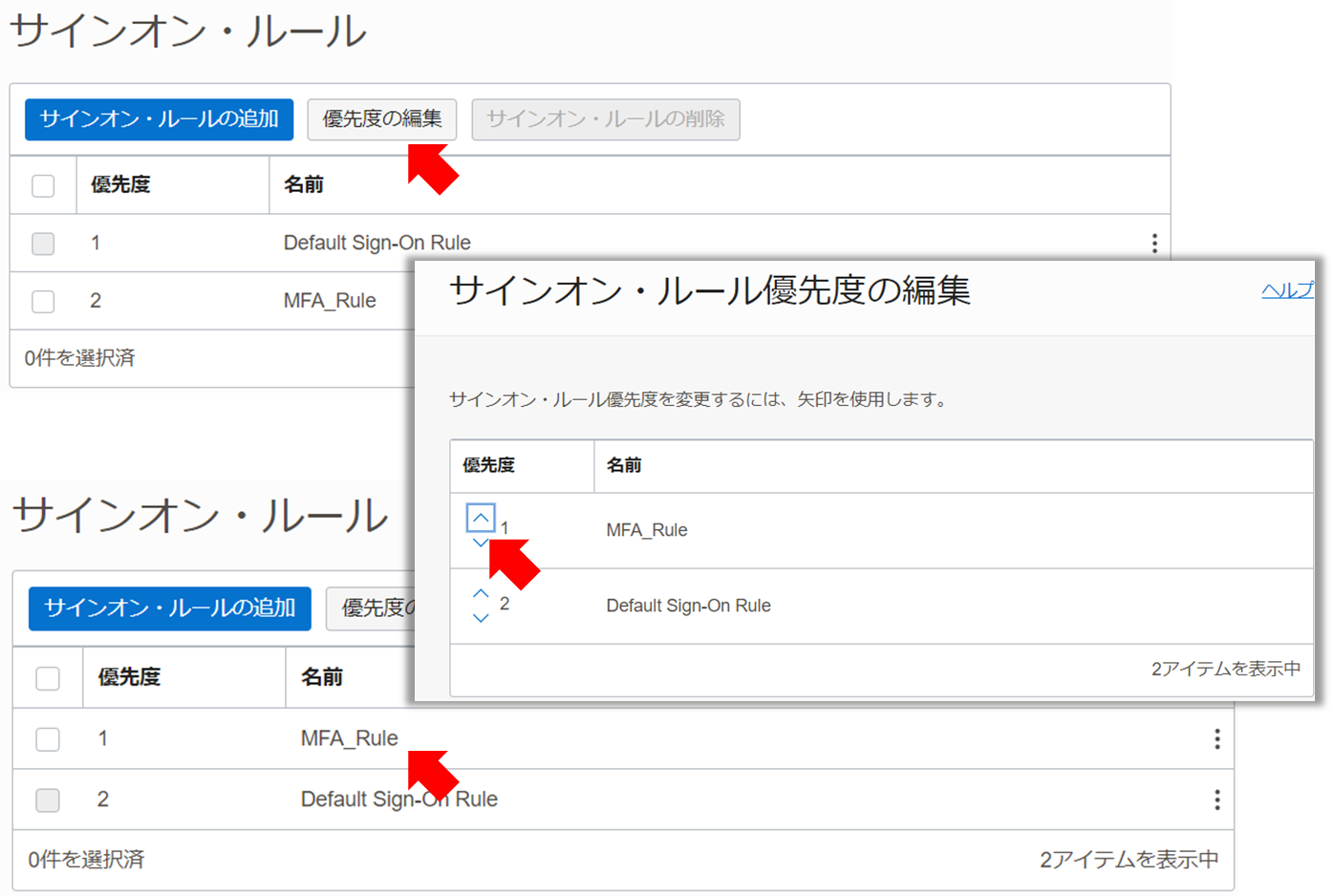Viewport: 1334px width, 896px height.
Task: Click the blue add sign-on rule button in top panel
Action: point(159,119)
